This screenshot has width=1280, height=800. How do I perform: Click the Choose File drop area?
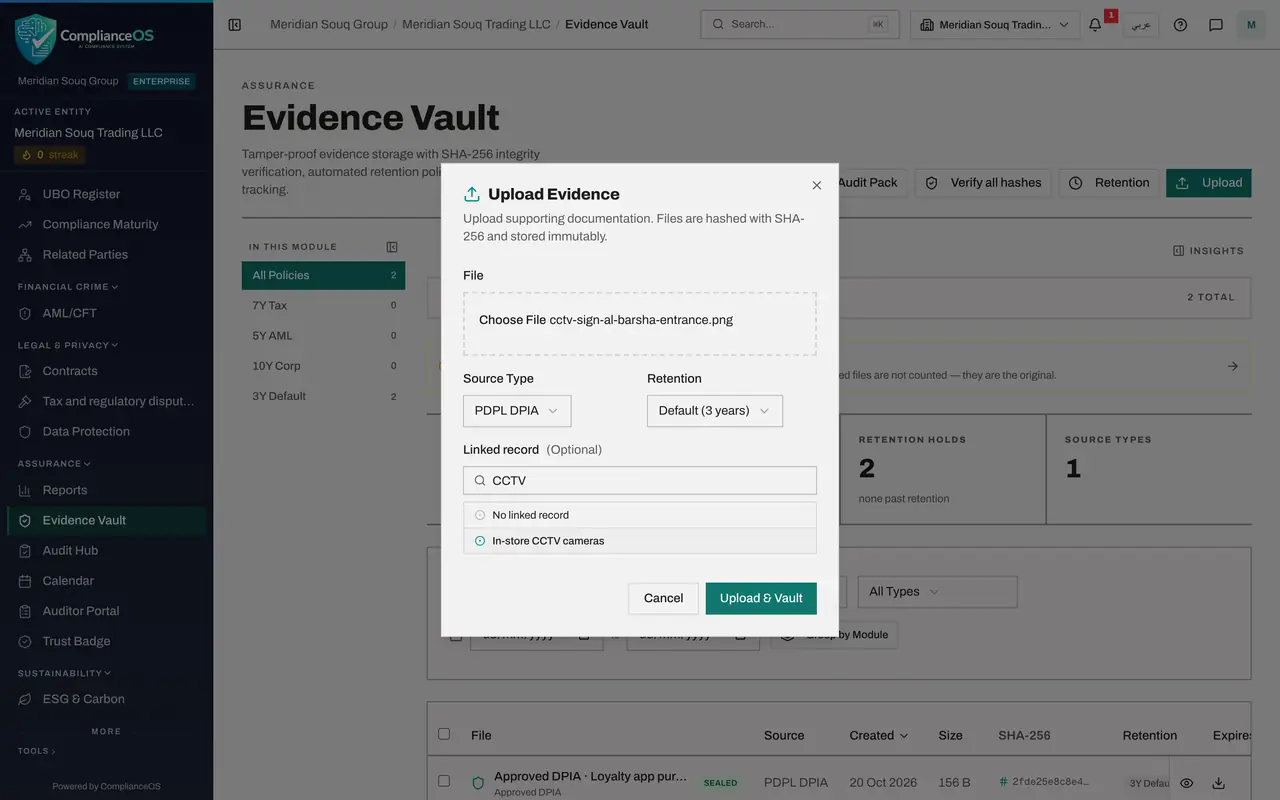(x=640, y=324)
